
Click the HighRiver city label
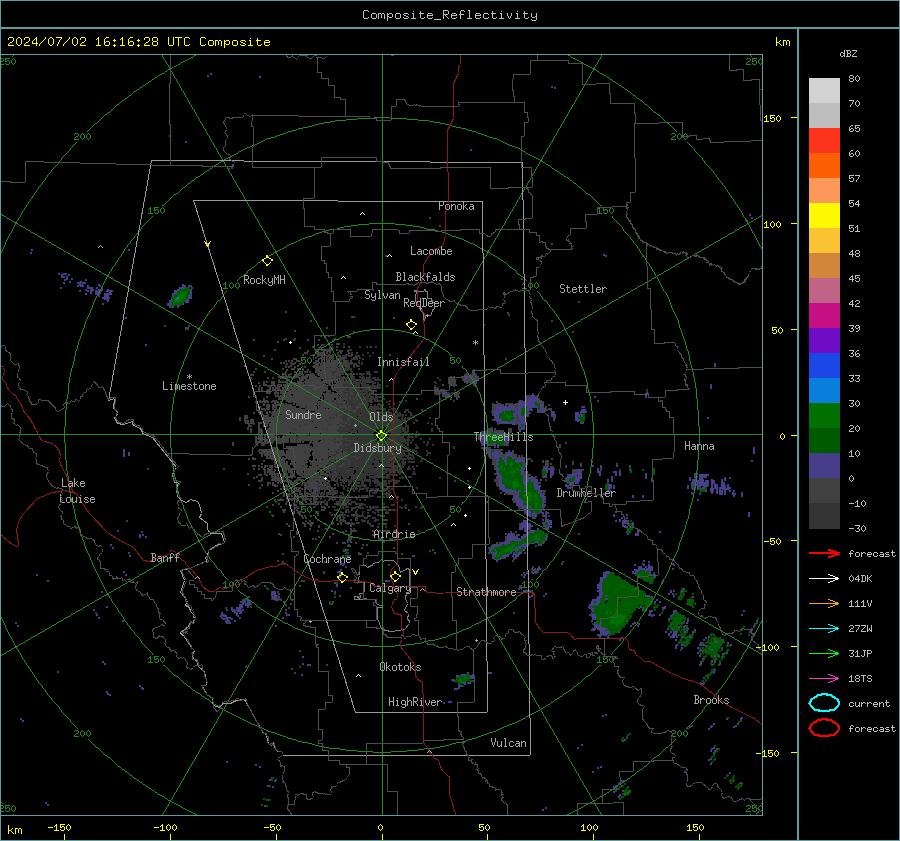tap(415, 702)
